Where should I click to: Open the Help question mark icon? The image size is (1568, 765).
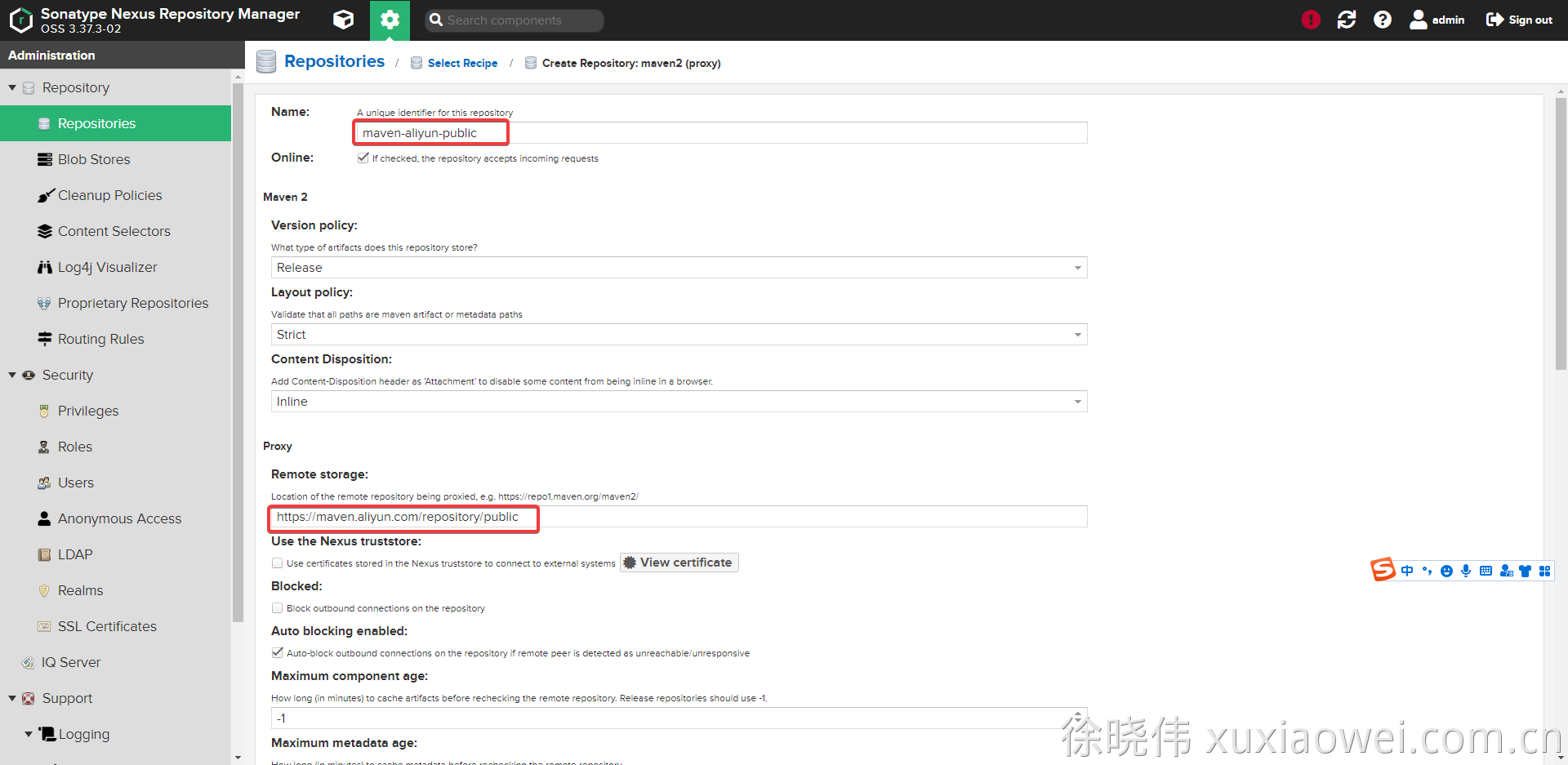1383,20
